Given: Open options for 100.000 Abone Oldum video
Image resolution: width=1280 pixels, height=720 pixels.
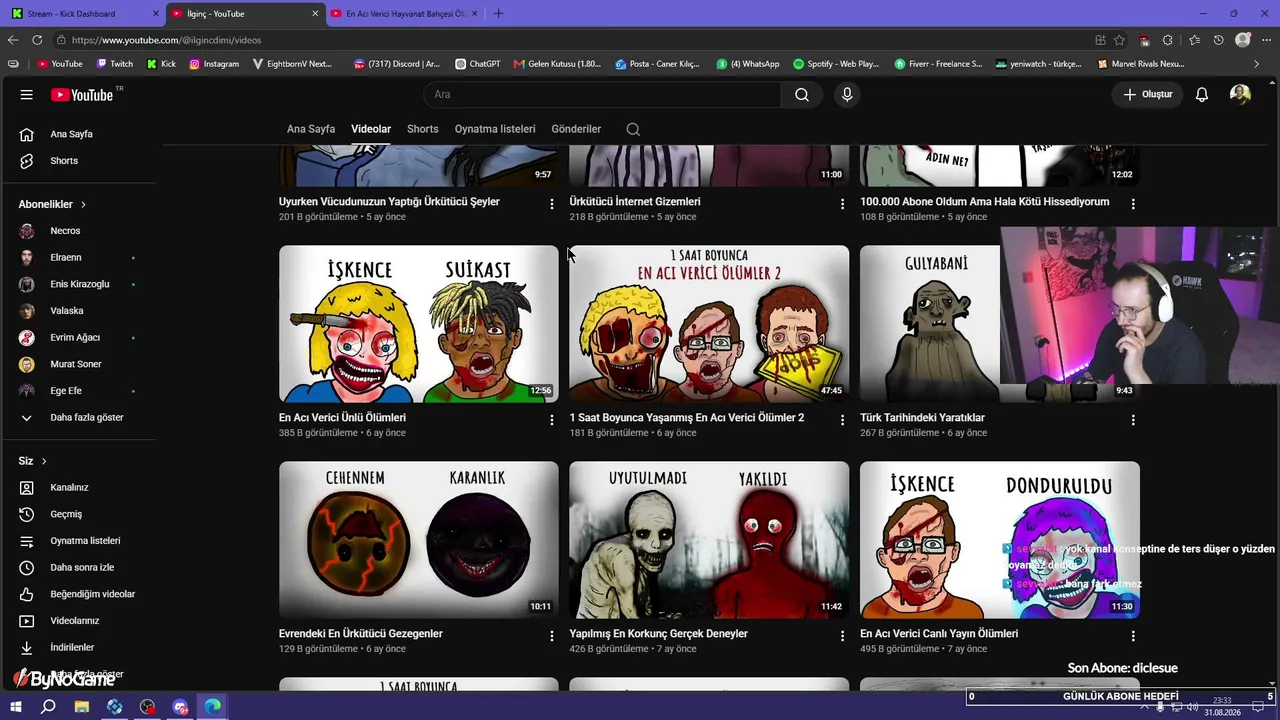Looking at the screenshot, I should 1133,204.
